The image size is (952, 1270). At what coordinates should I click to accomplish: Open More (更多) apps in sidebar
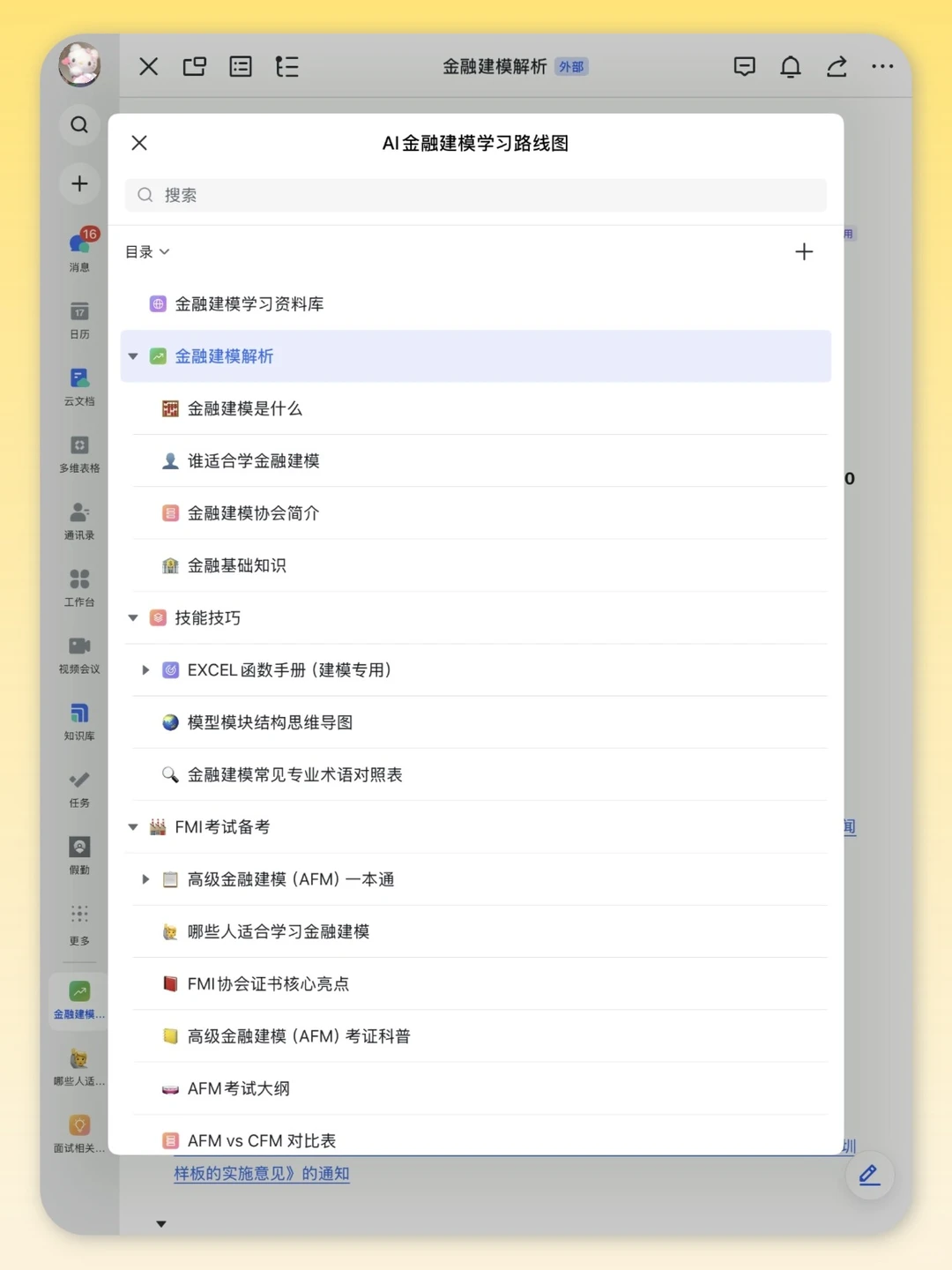coord(79,923)
